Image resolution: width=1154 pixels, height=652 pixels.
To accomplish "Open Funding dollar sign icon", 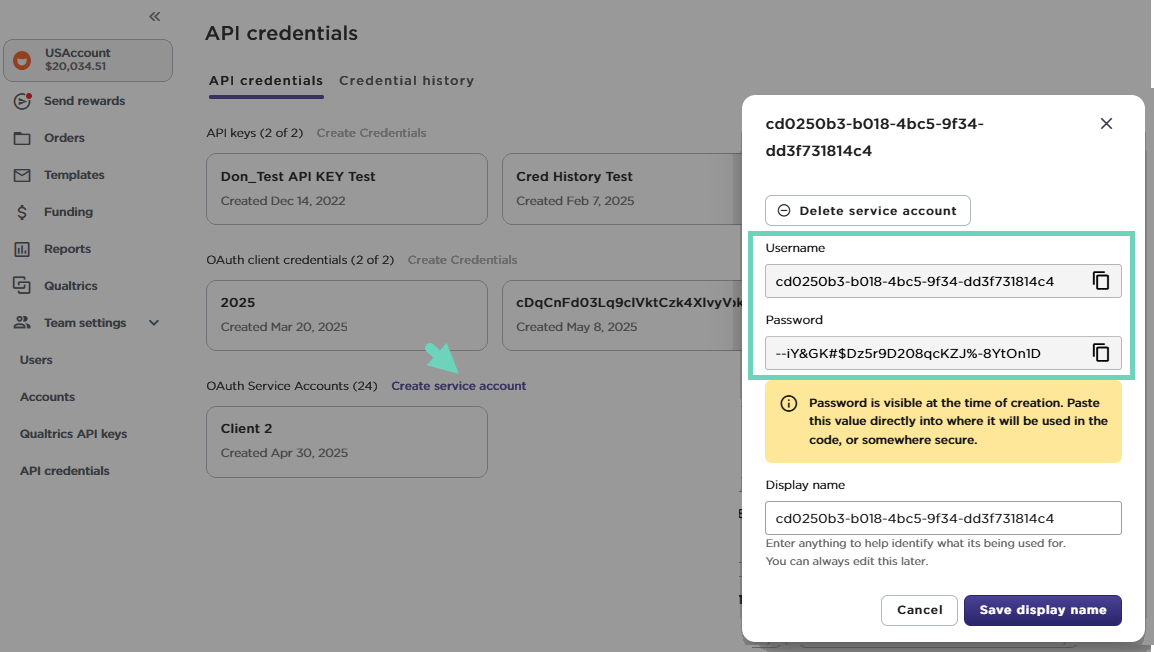I will pyautogui.click(x=22, y=212).
